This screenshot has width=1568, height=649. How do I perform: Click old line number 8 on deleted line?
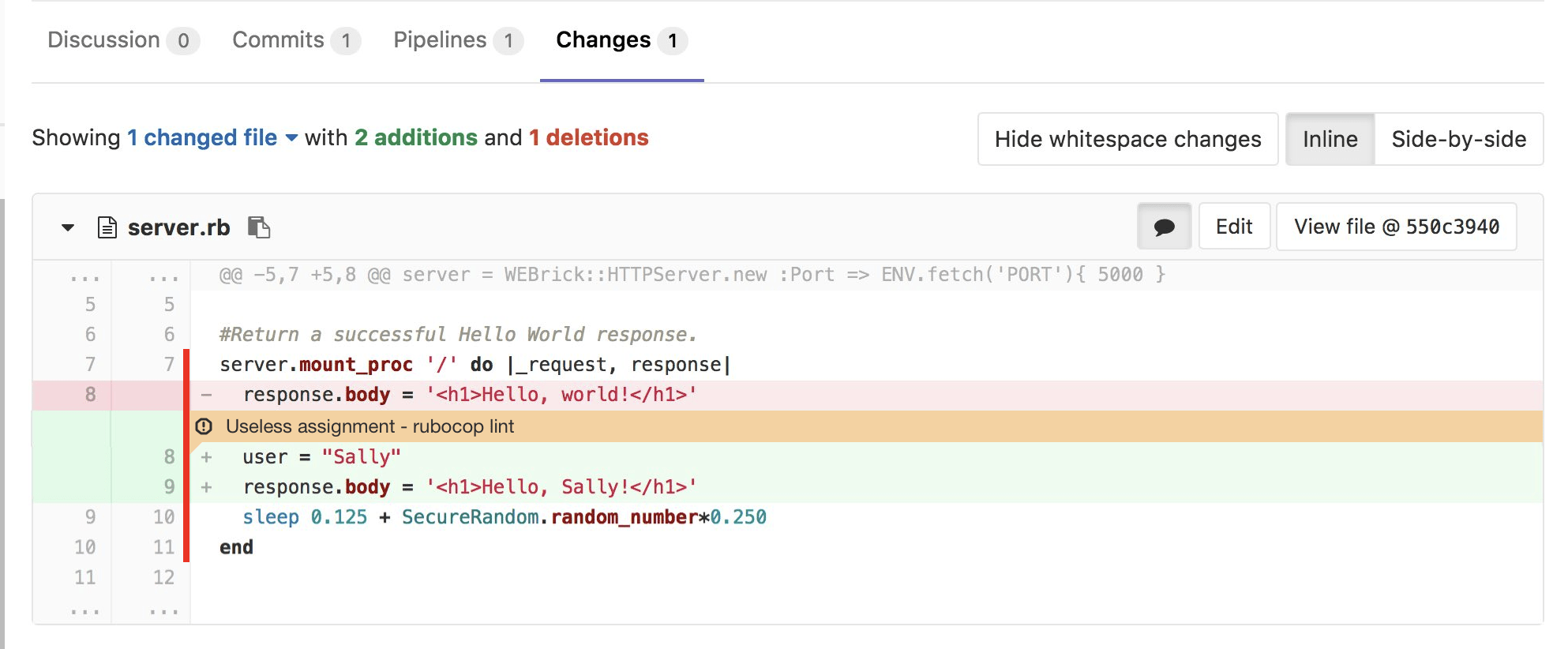tap(90, 394)
